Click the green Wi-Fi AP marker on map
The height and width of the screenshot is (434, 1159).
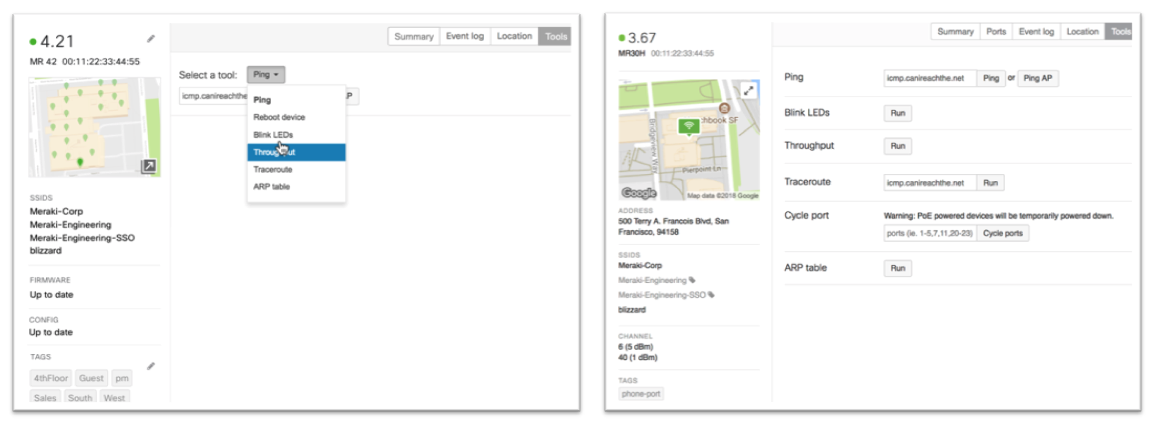[x=688, y=127]
